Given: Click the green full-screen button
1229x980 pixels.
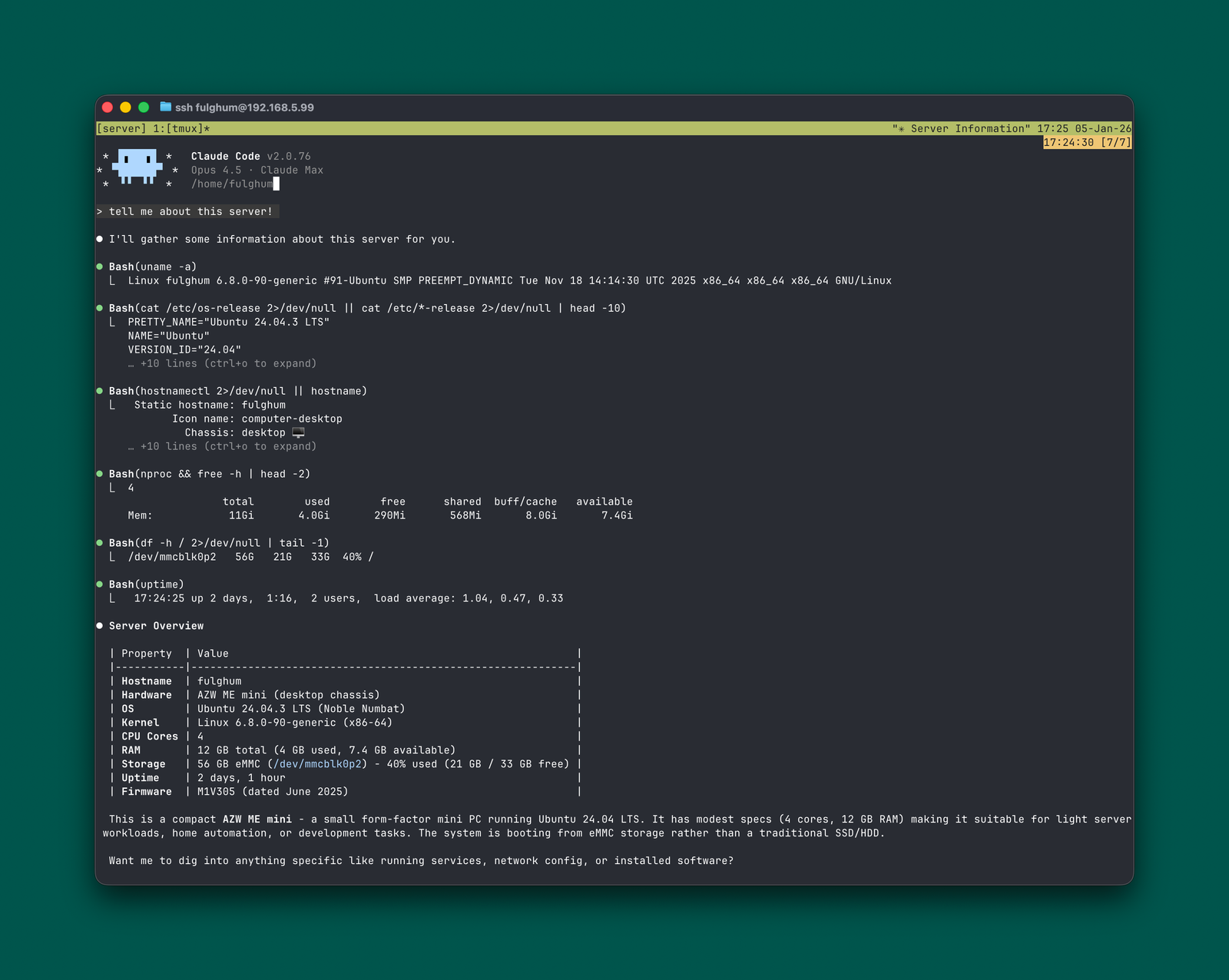Looking at the screenshot, I should coord(143,108).
